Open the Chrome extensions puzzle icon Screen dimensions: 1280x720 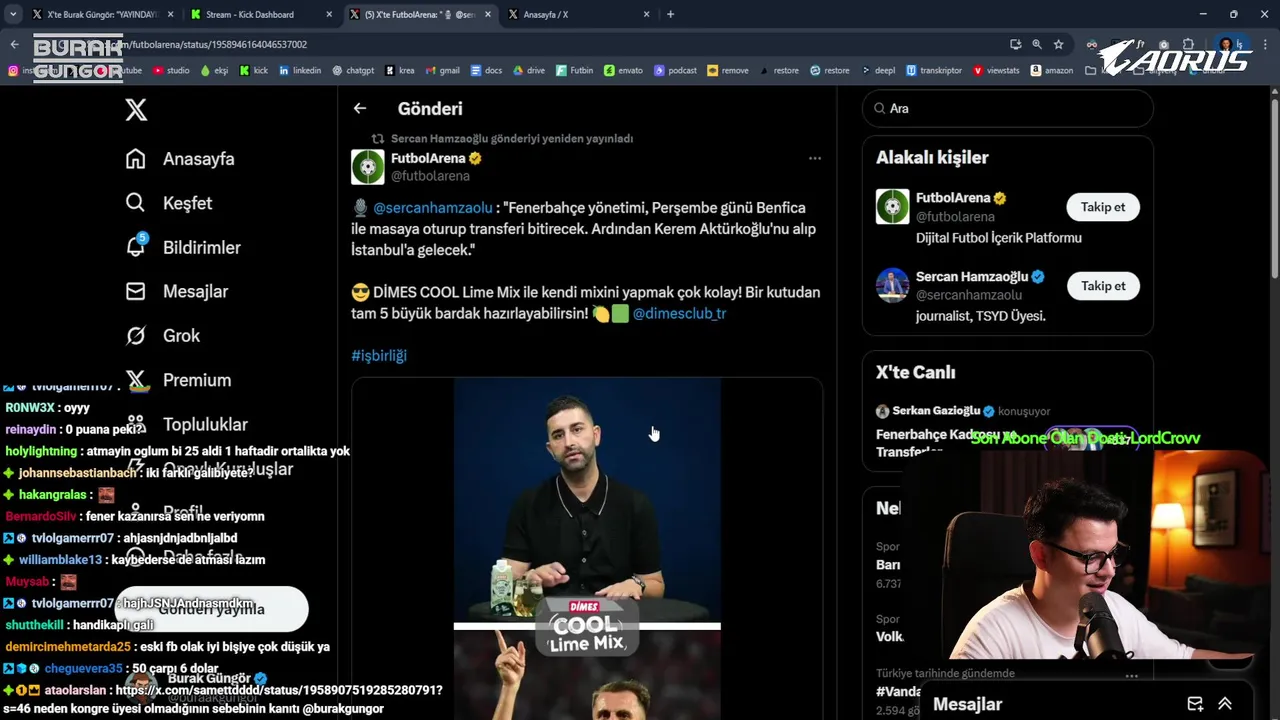(x=1188, y=44)
